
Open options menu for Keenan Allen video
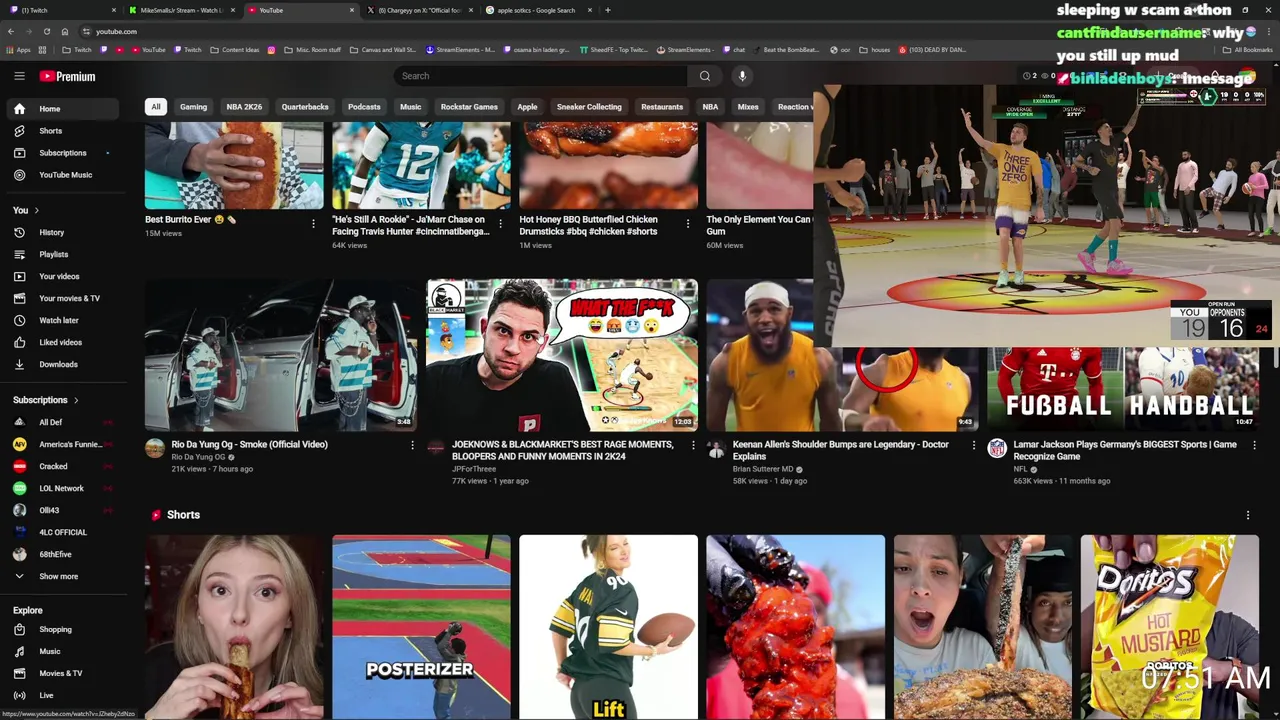(x=974, y=445)
